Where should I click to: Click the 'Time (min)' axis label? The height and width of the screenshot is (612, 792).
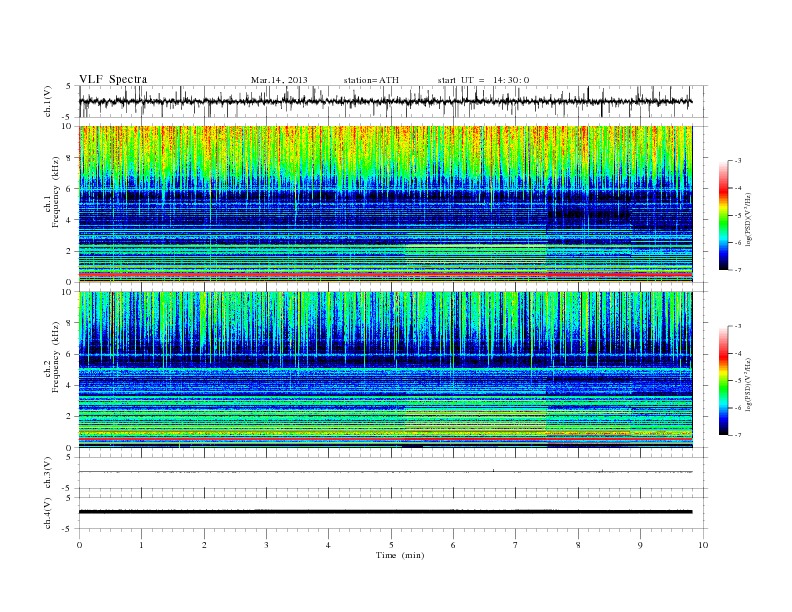(x=400, y=555)
